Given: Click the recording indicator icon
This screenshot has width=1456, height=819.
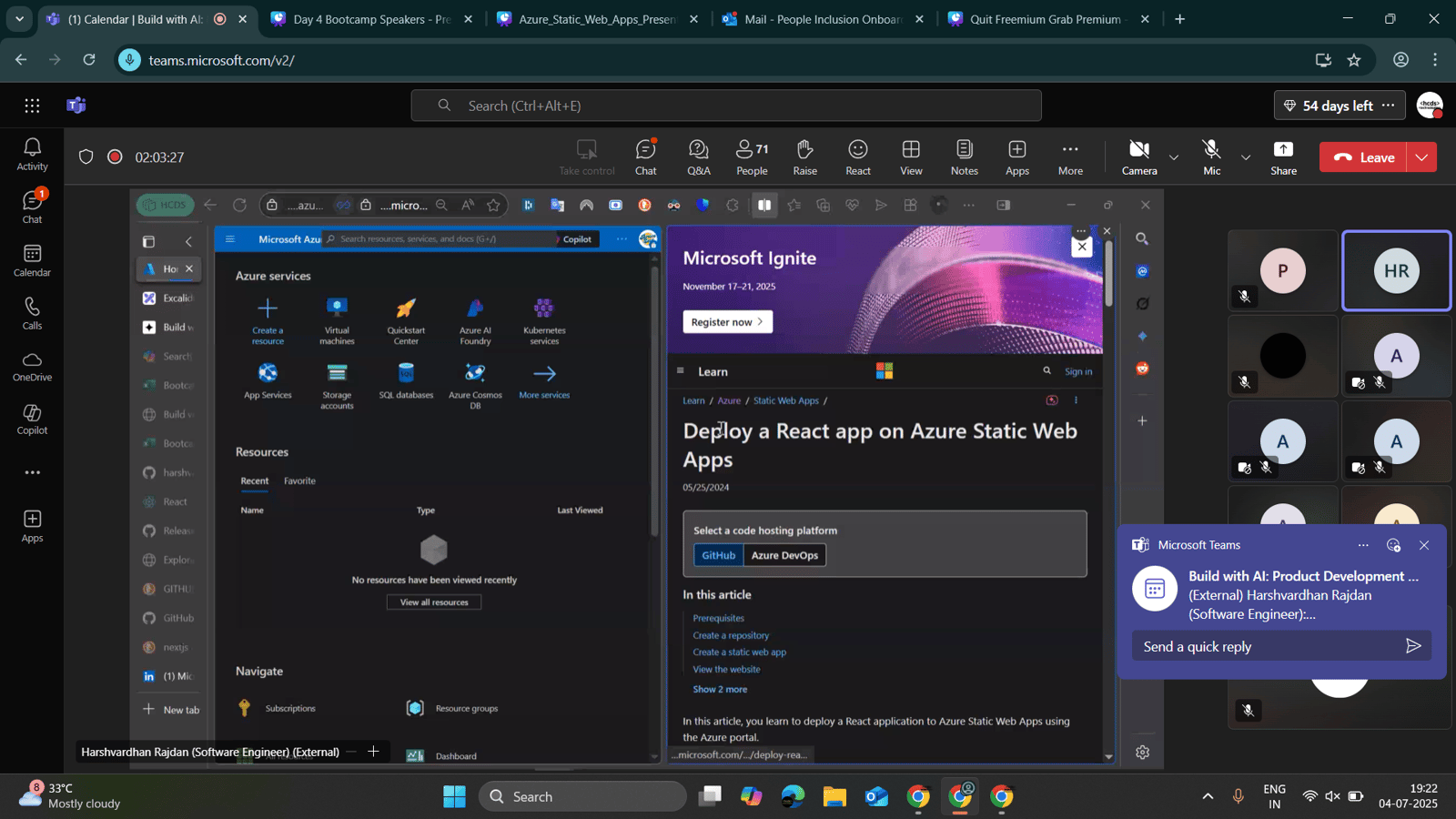Looking at the screenshot, I should (115, 157).
